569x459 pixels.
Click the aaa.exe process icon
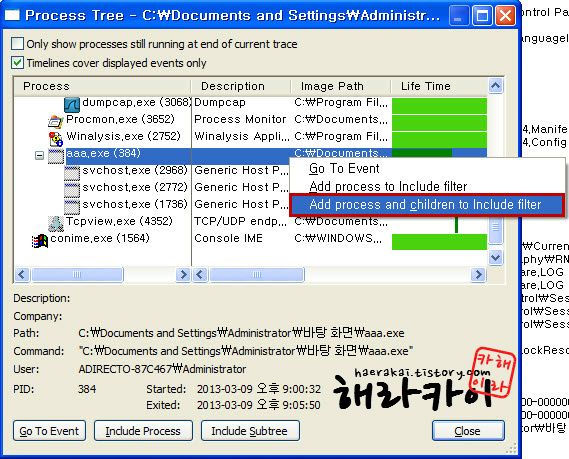56,156
